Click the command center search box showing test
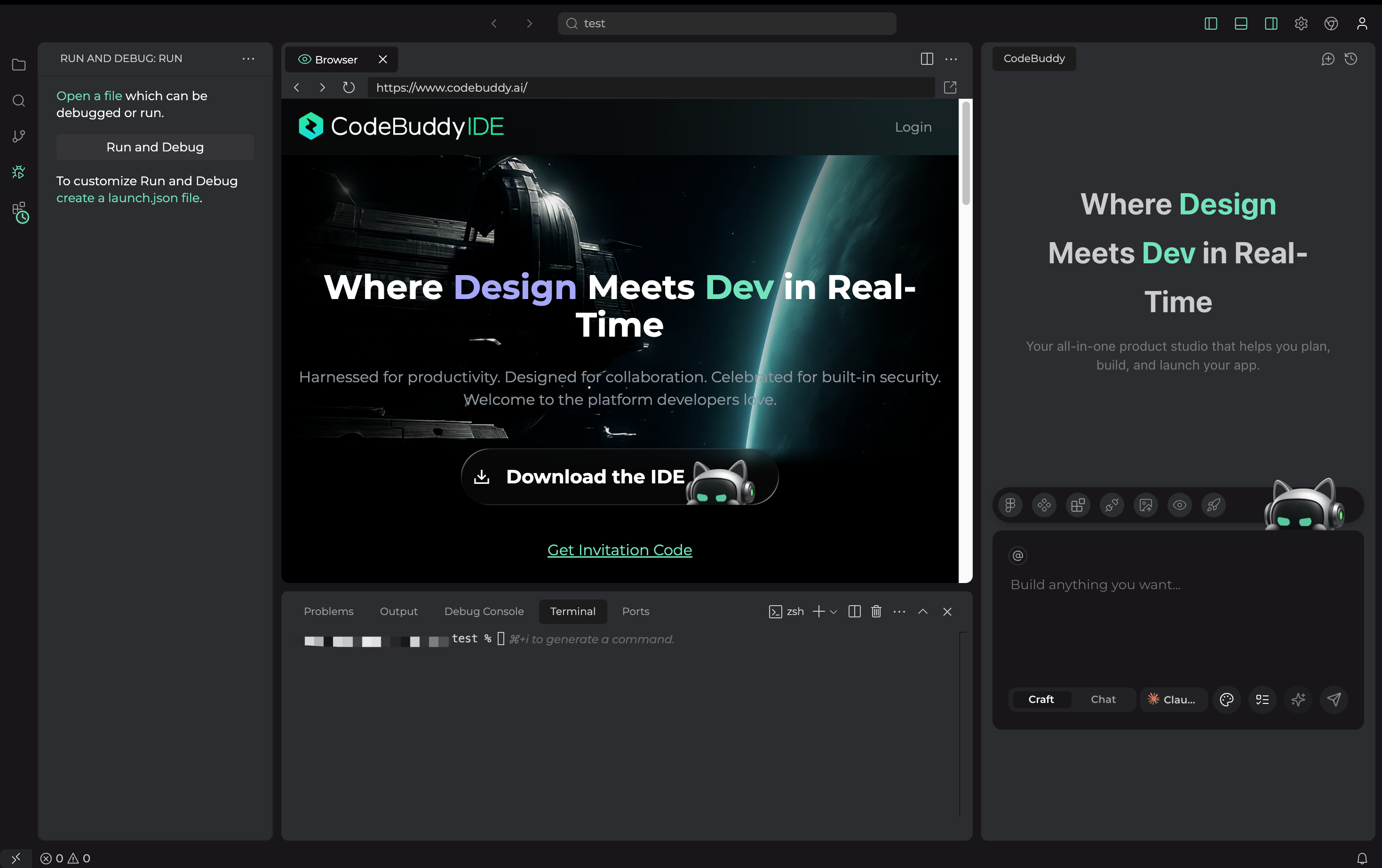The width and height of the screenshot is (1382, 868). click(x=727, y=24)
